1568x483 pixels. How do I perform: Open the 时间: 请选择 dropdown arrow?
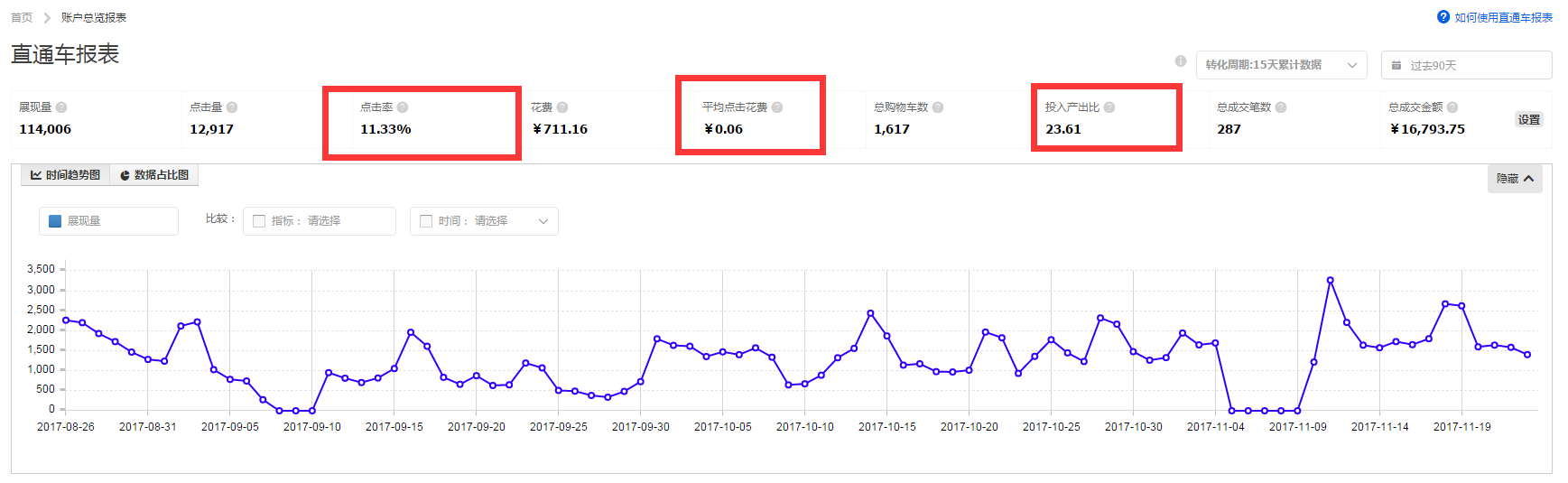[x=543, y=221]
